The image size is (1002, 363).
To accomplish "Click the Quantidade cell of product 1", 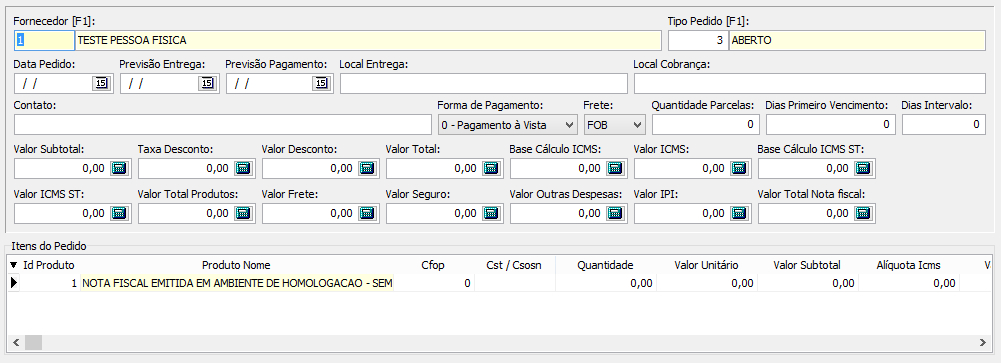I will [x=605, y=282].
